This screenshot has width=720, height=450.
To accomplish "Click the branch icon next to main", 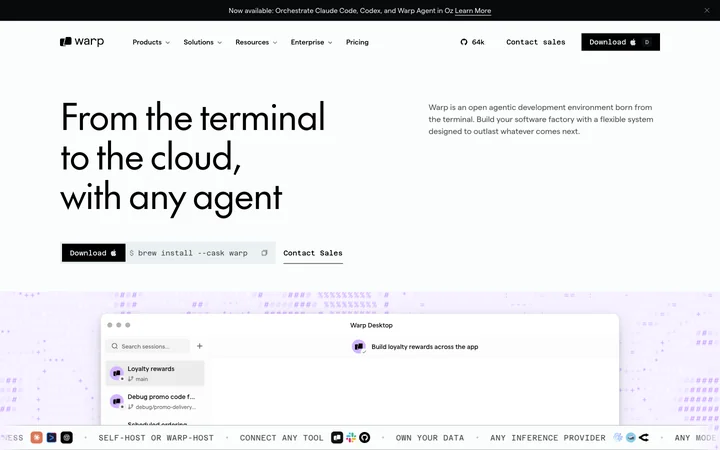I will tap(131, 379).
